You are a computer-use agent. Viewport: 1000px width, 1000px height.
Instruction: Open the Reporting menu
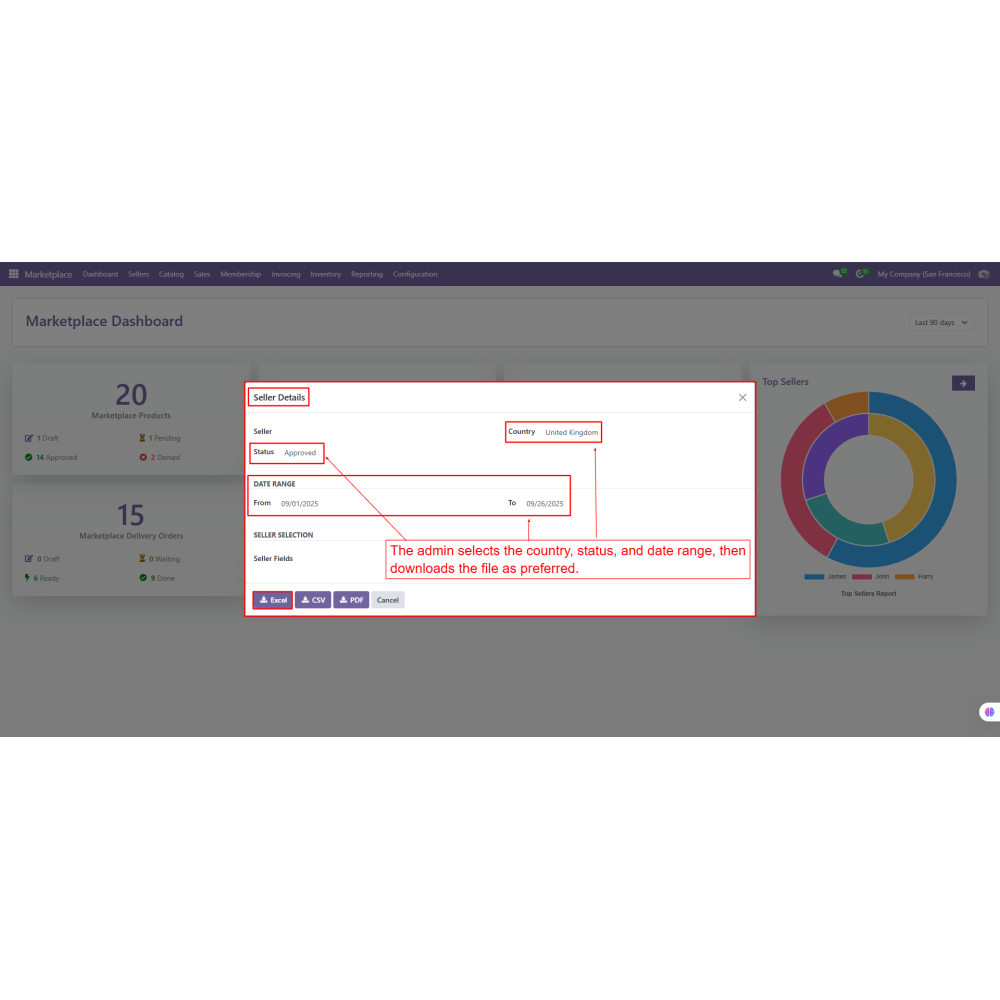click(x=366, y=274)
